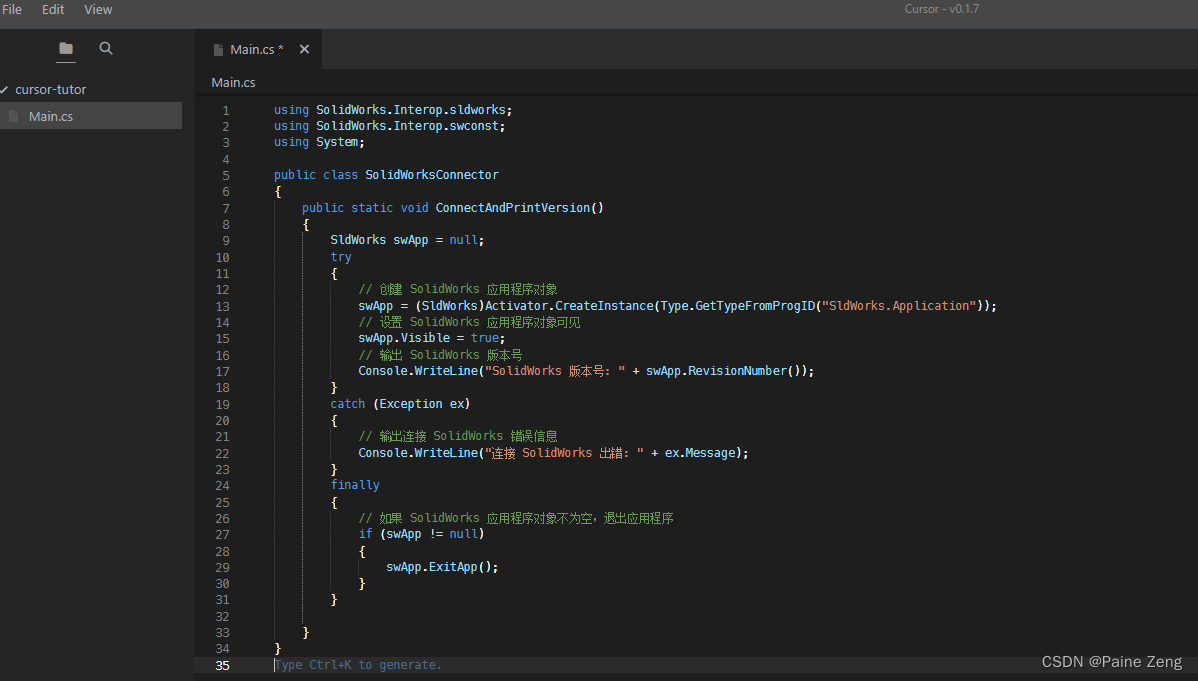Click the 'try' keyword on line 10
Image resolution: width=1198 pixels, height=681 pixels.
pos(341,257)
